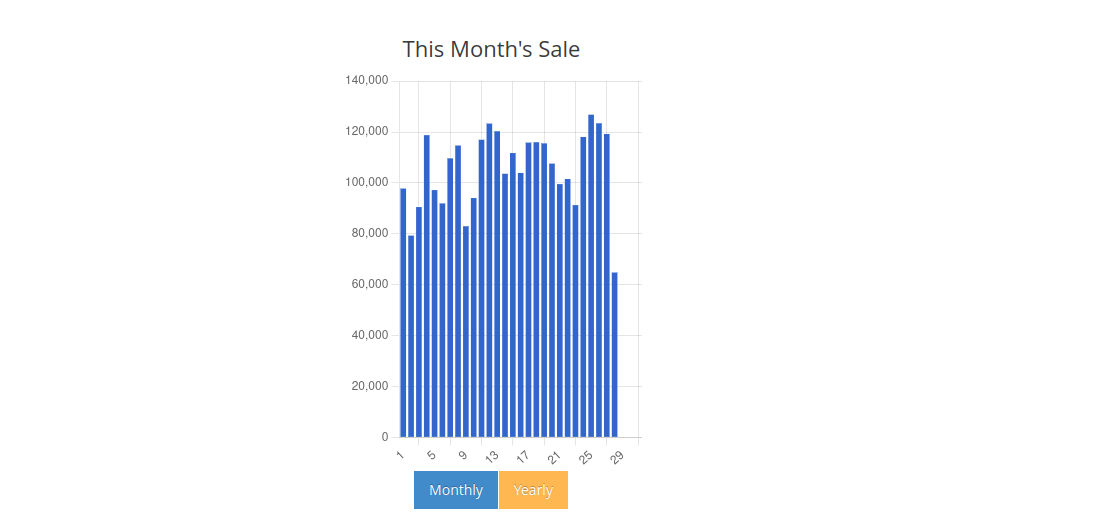Click the x-axis label 13
Screen dimensions: 1097x513
[x=491, y=457]
